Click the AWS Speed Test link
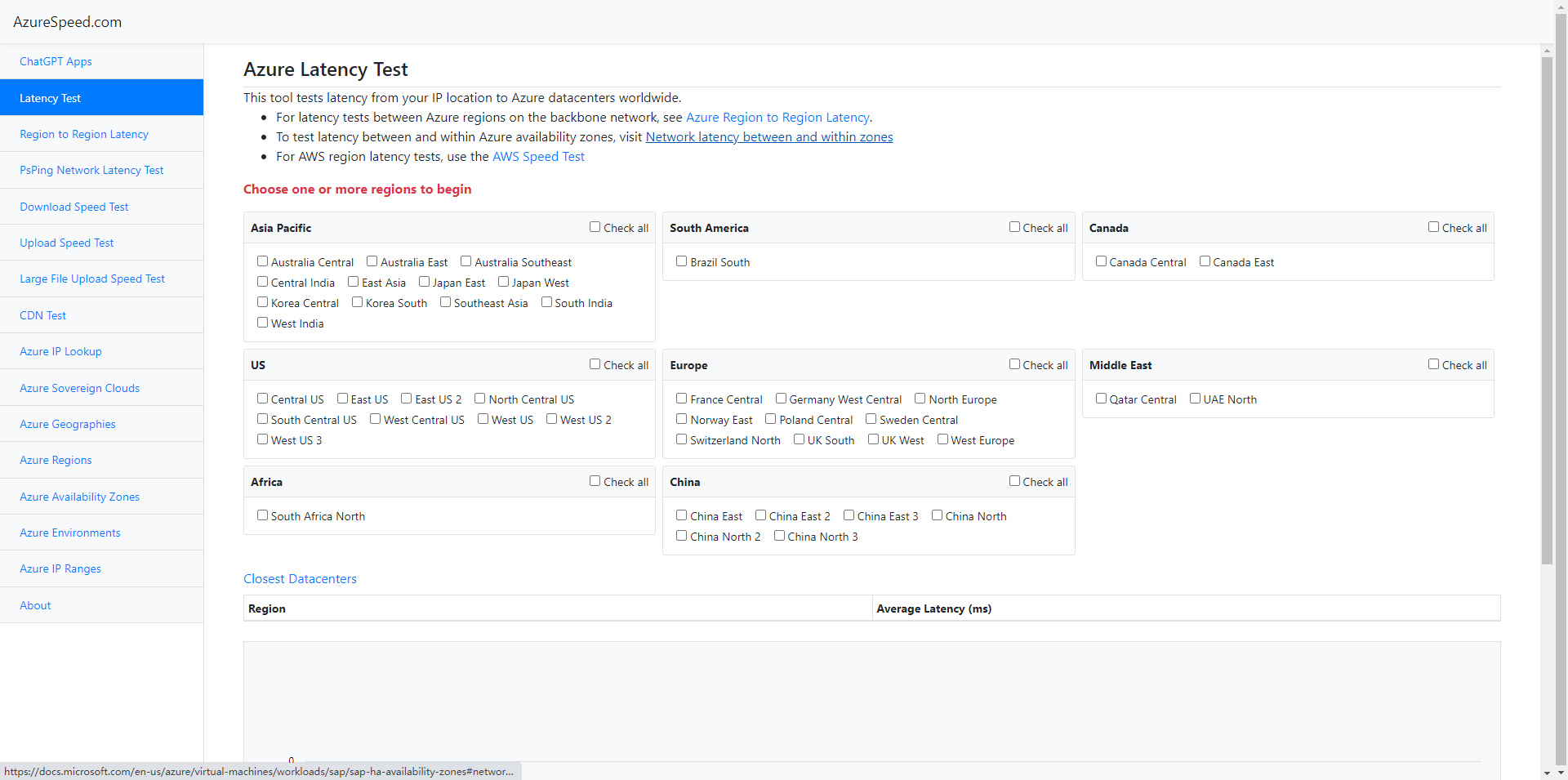The height and width of the screenshot is (780, 1568). pos(538,157)
